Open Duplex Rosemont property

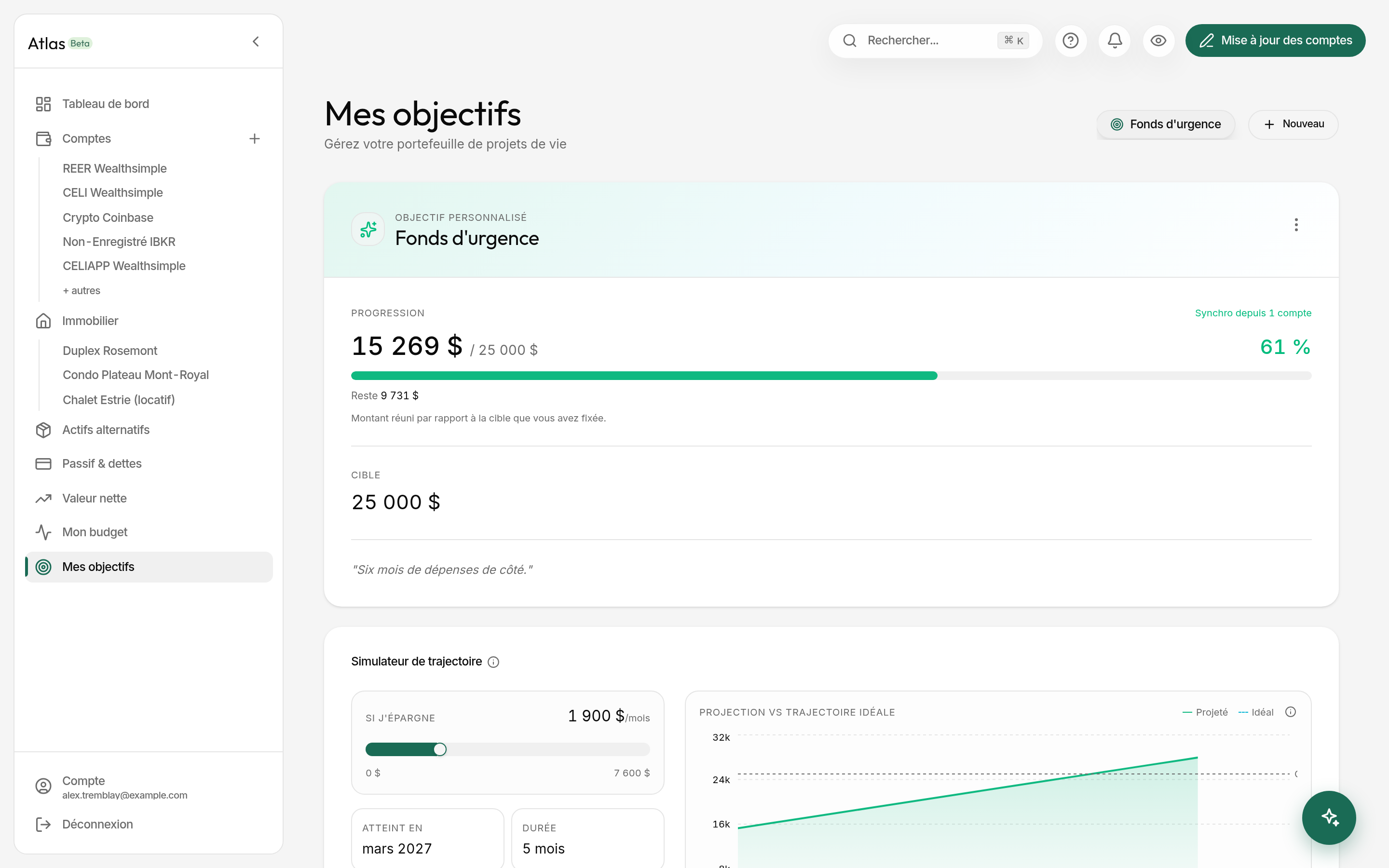pyautogui.click(x=109, y=351)
